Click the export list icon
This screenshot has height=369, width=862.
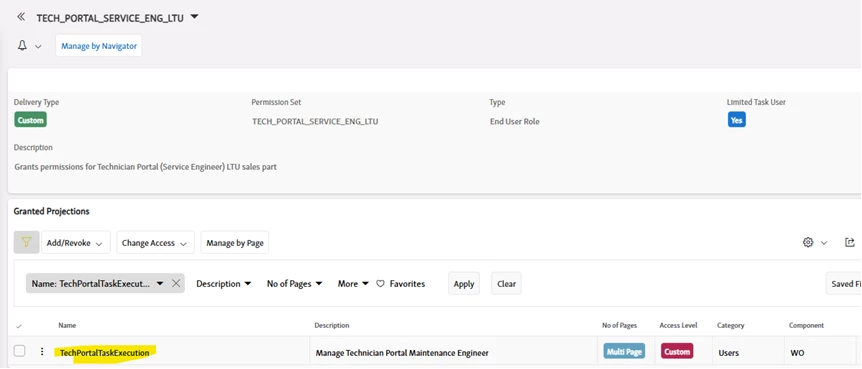point(850,243)
